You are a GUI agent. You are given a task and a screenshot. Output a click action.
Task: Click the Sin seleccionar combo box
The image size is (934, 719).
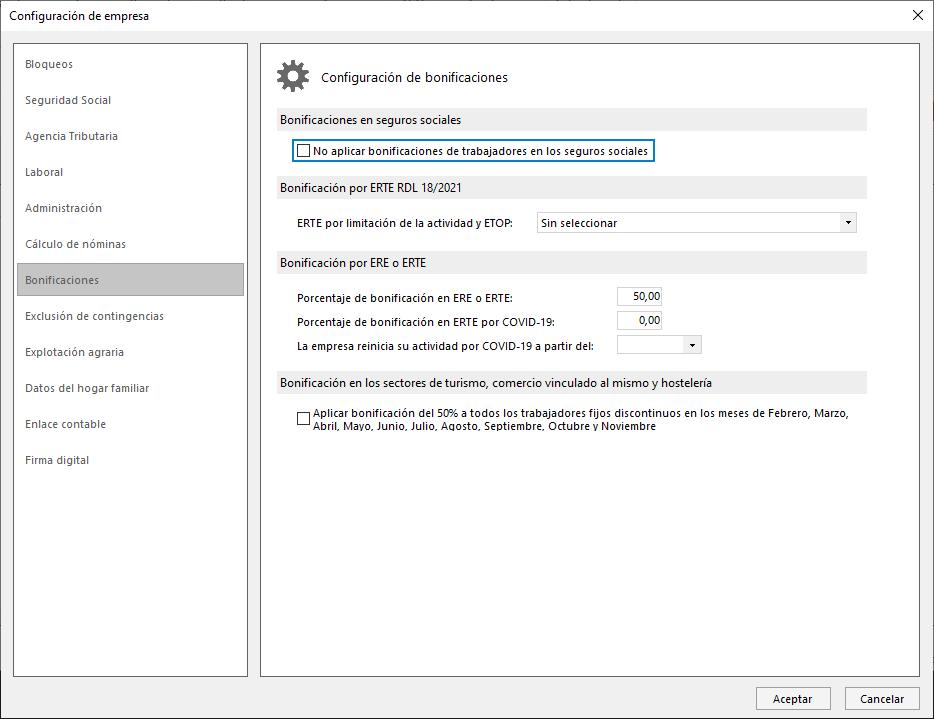click(x=696, y=223)
